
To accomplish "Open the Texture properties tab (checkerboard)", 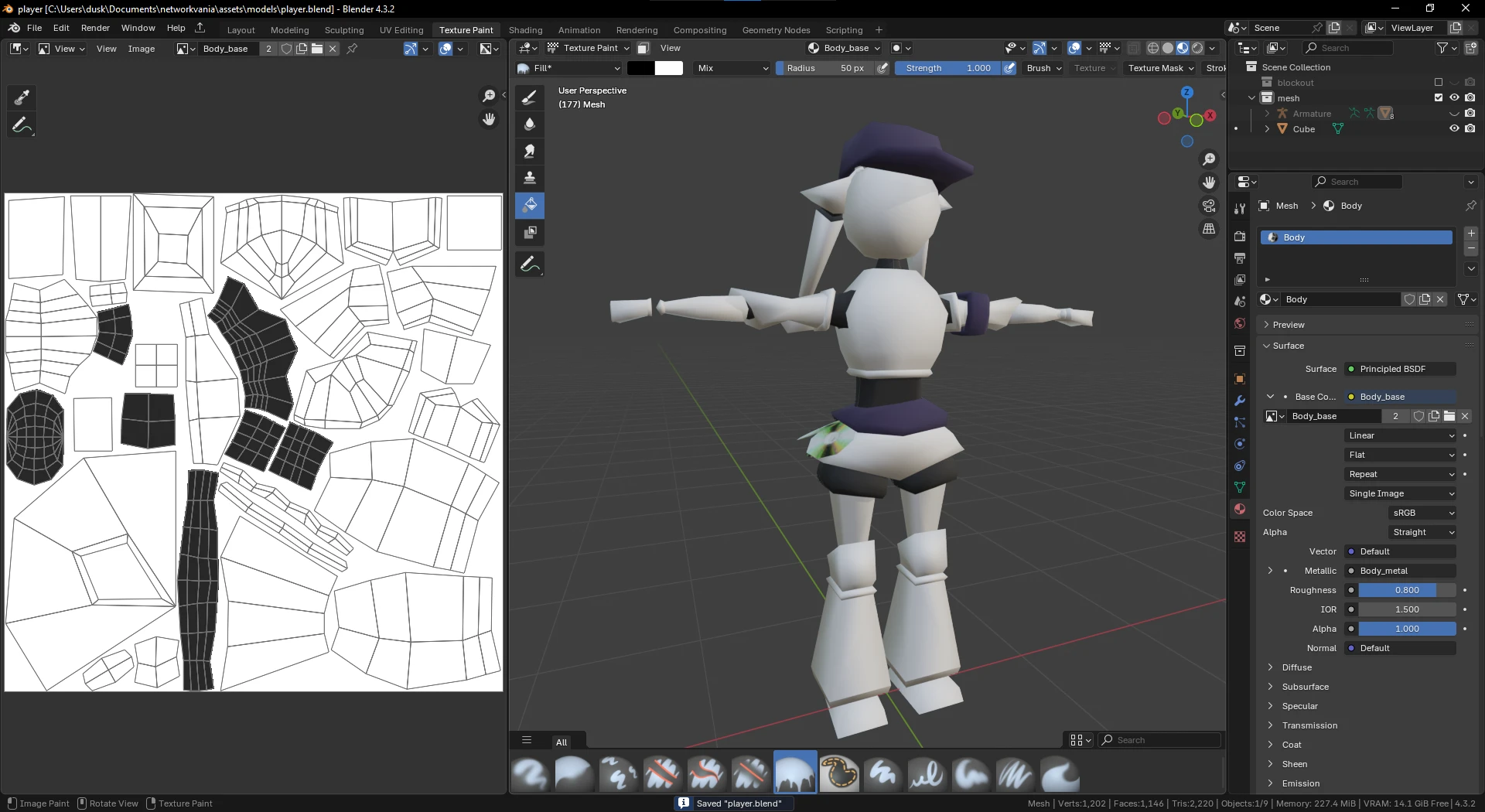I will (x=1240, y=537).
